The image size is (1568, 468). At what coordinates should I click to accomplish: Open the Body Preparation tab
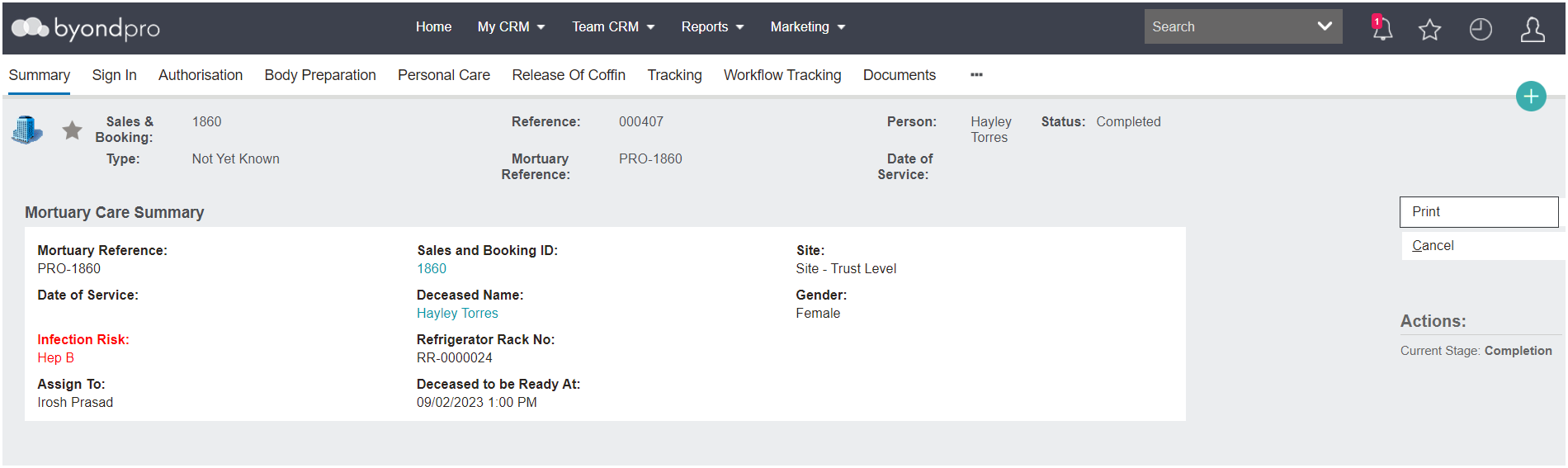tap(320, 75)
